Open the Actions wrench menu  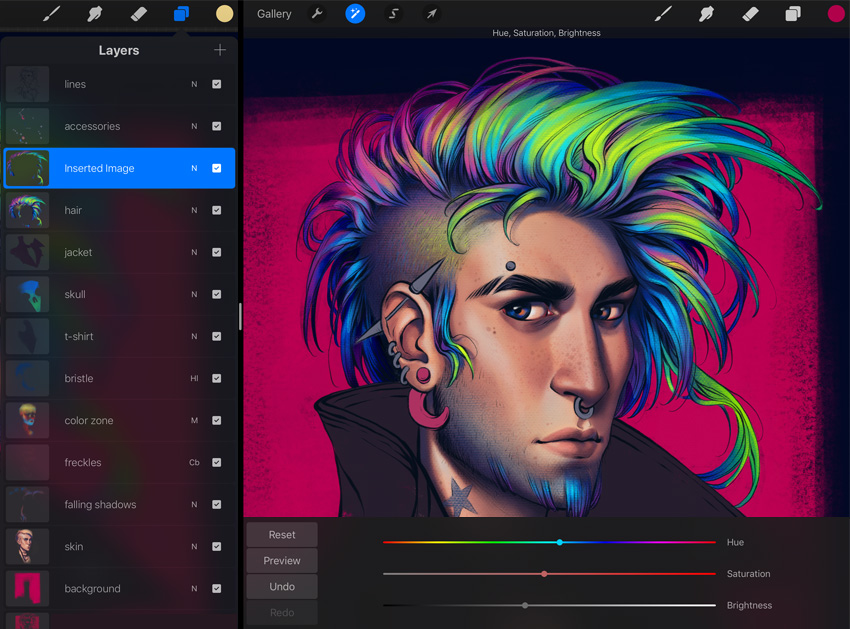point(317,14)
